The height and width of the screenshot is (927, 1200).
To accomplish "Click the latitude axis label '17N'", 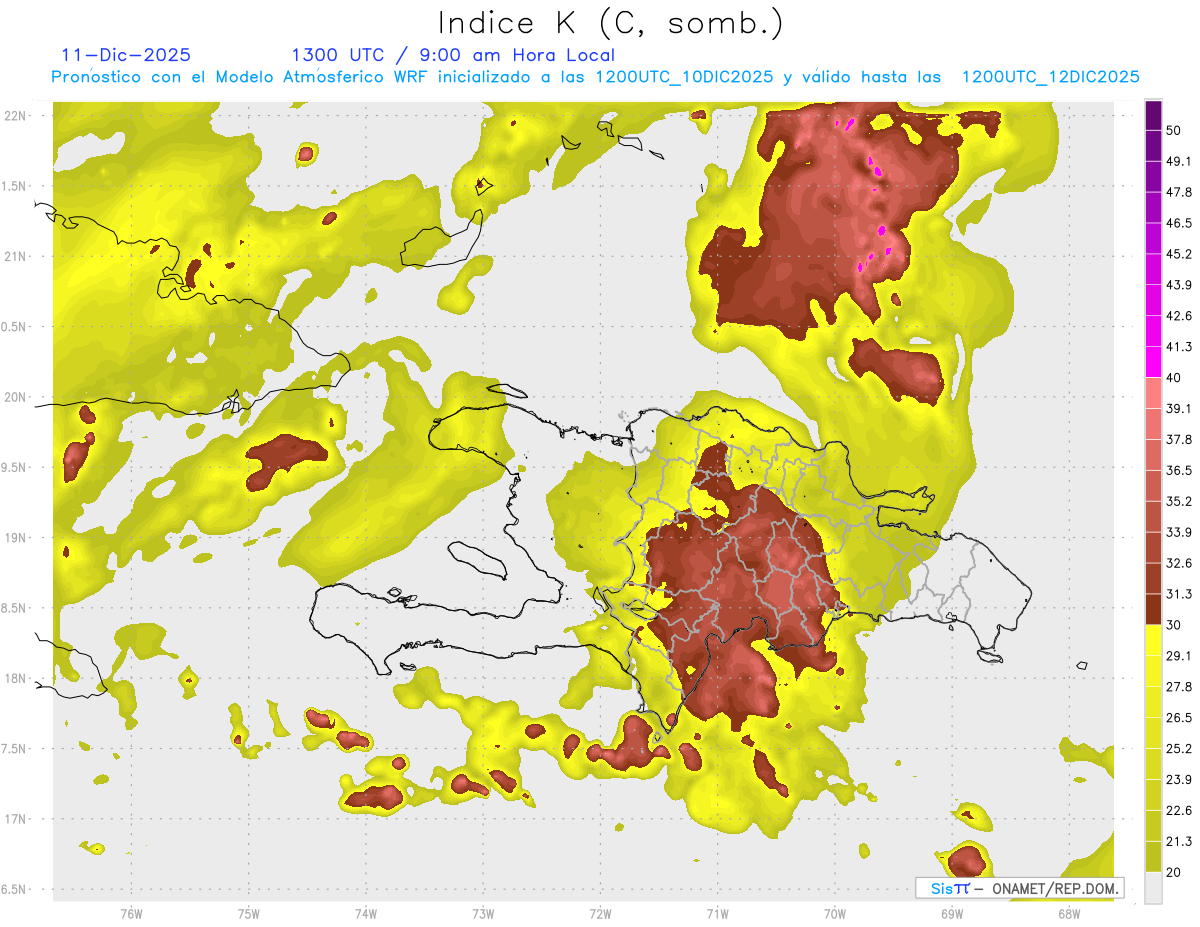I will tap(15, 819).
